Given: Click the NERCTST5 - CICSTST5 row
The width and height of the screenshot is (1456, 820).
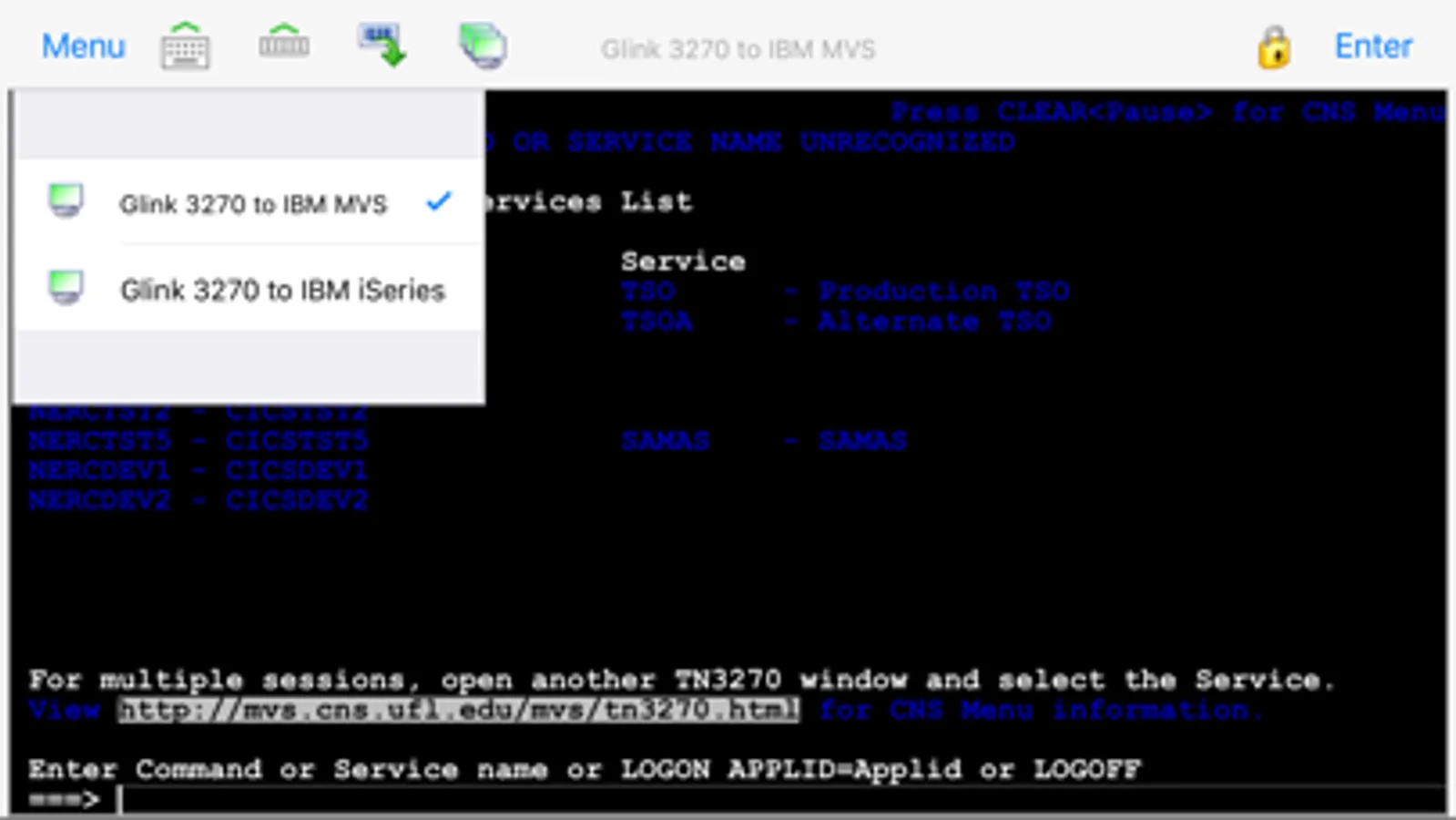Looking at the screenshot, I should tap(199, 441).
